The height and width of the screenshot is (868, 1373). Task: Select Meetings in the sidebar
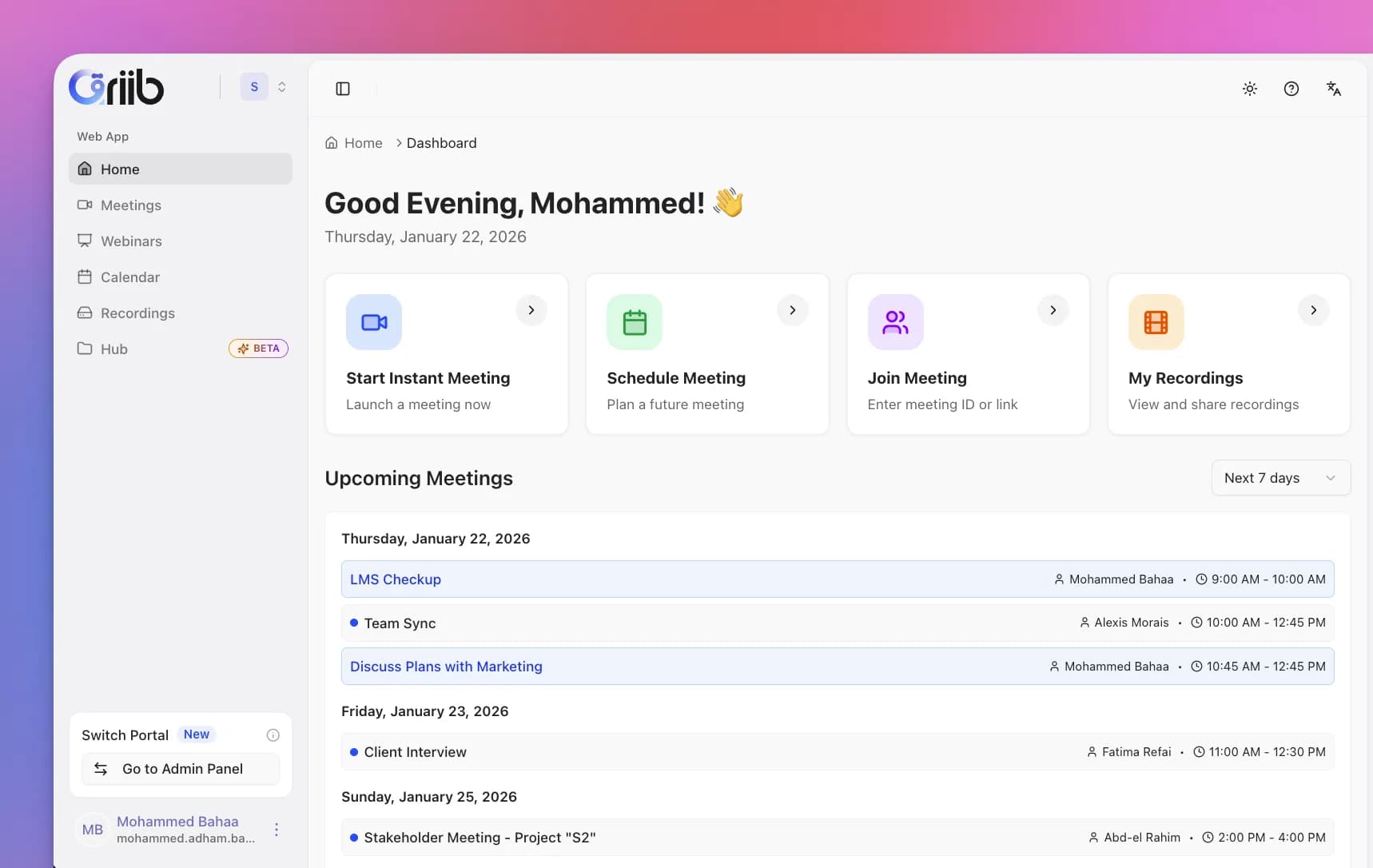click(130, 205)
